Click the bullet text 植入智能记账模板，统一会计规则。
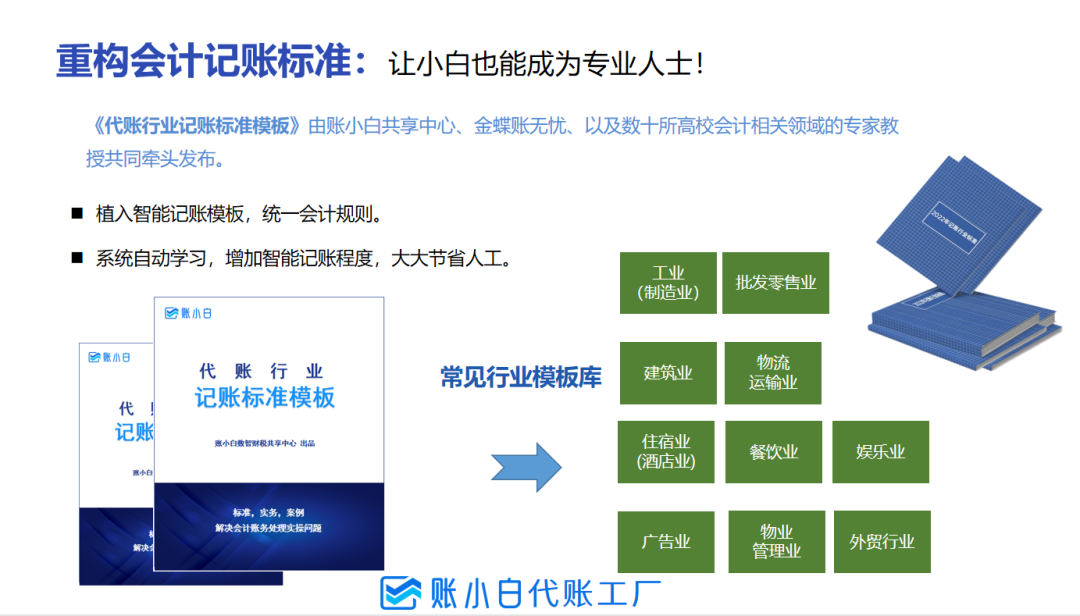The image size is (1080, 616). pyautogui.click(x=239, y=214)
